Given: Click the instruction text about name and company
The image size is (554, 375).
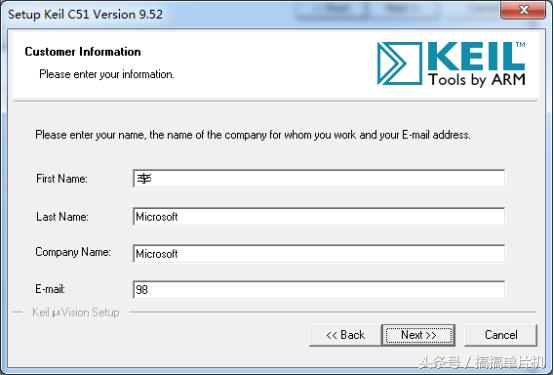Looking at the screenshot, I should point(253,135).
